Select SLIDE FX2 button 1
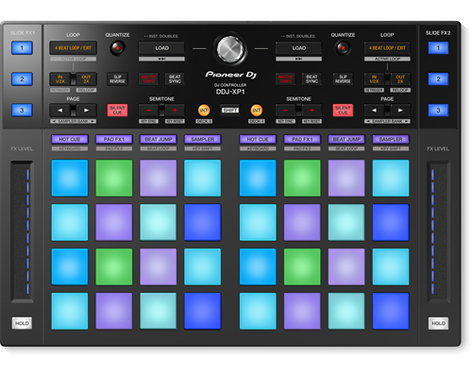Viewport: 472px width, 378px height. tap(438, 48)
